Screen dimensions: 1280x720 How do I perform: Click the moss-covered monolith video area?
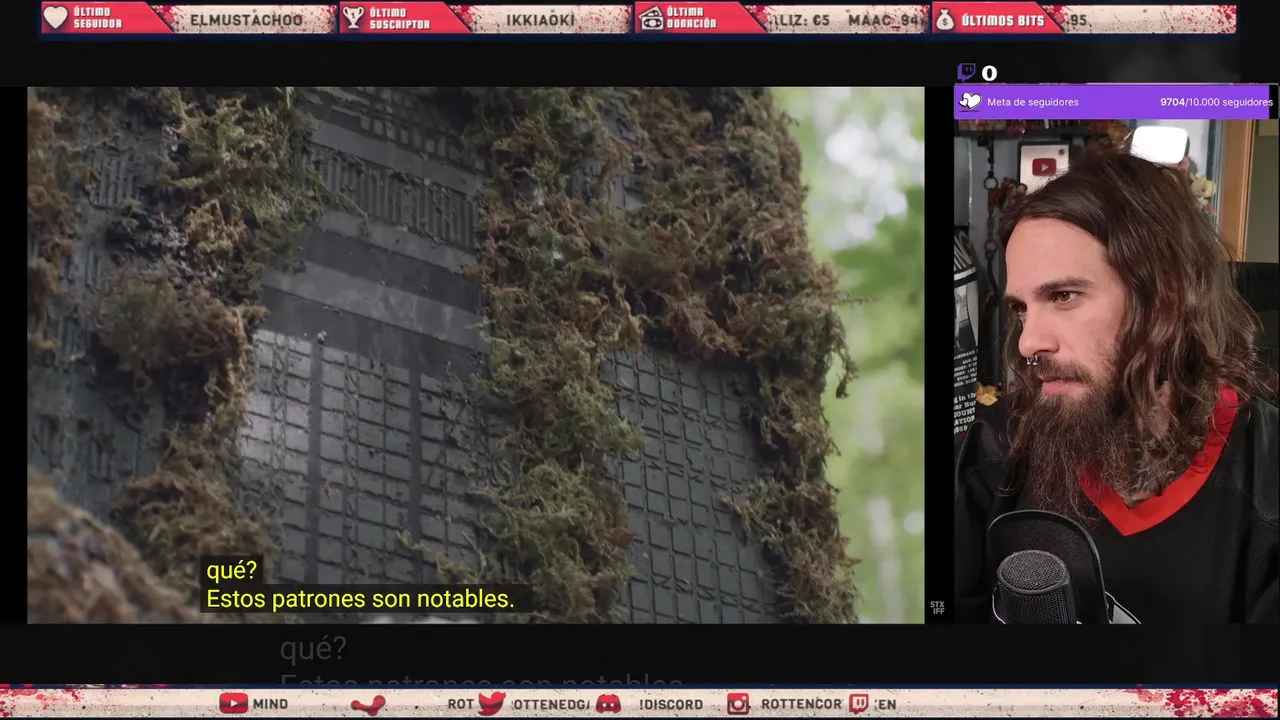click(476, 355)
